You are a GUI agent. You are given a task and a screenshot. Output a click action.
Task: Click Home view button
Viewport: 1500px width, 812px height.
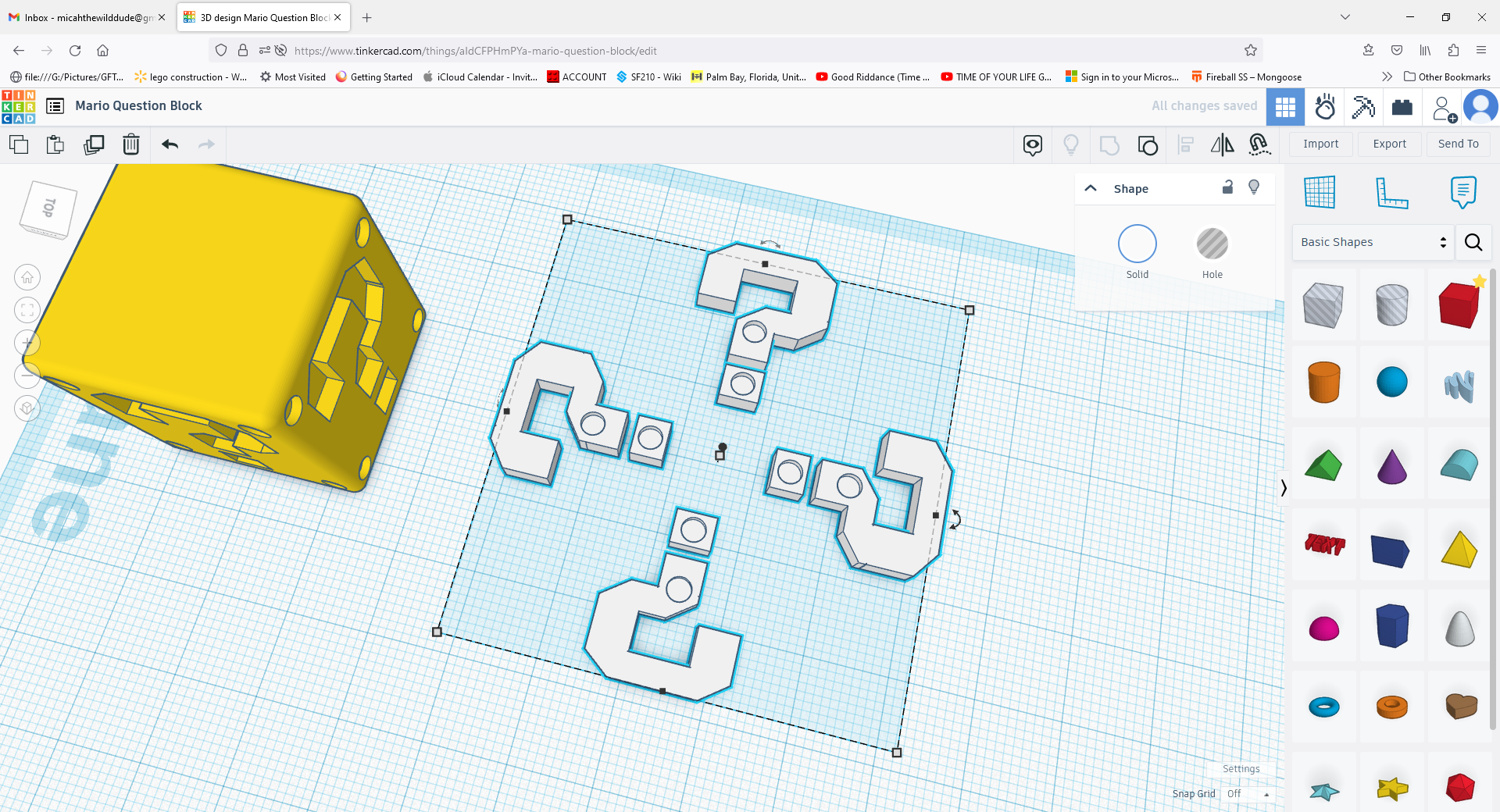(27, 277)
